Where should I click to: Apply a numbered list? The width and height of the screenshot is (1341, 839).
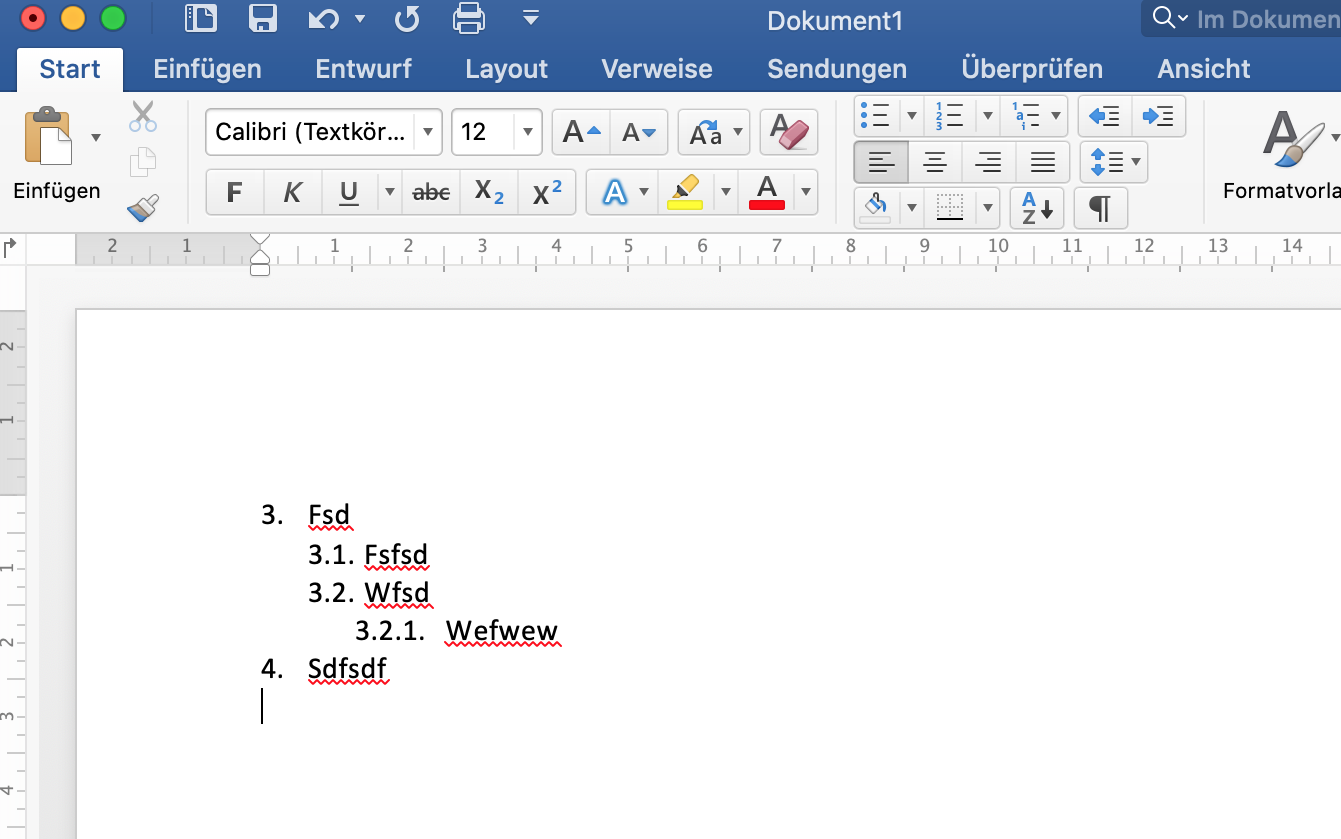948,116
